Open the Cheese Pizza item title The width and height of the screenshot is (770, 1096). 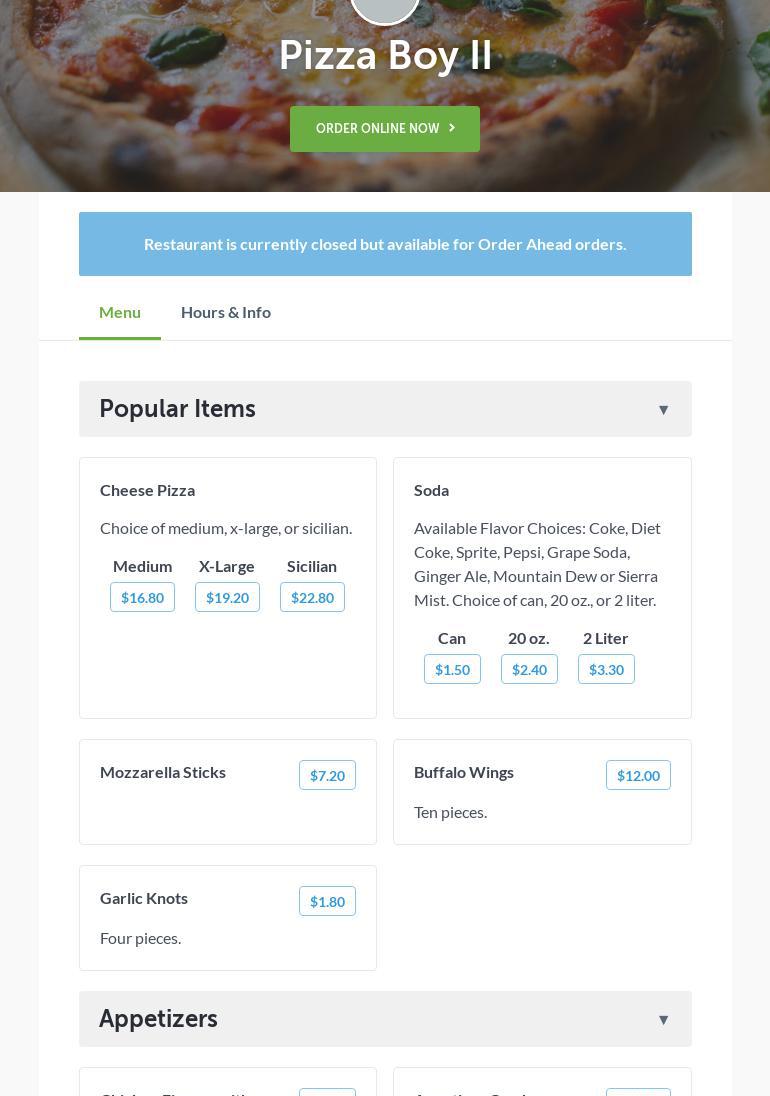[x=147, y=490]
